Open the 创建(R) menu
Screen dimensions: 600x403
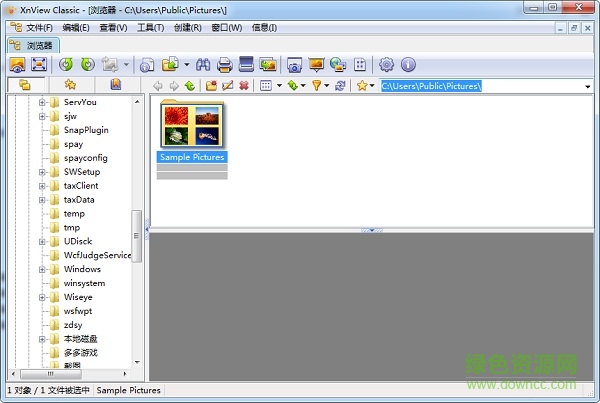[188, 28]
